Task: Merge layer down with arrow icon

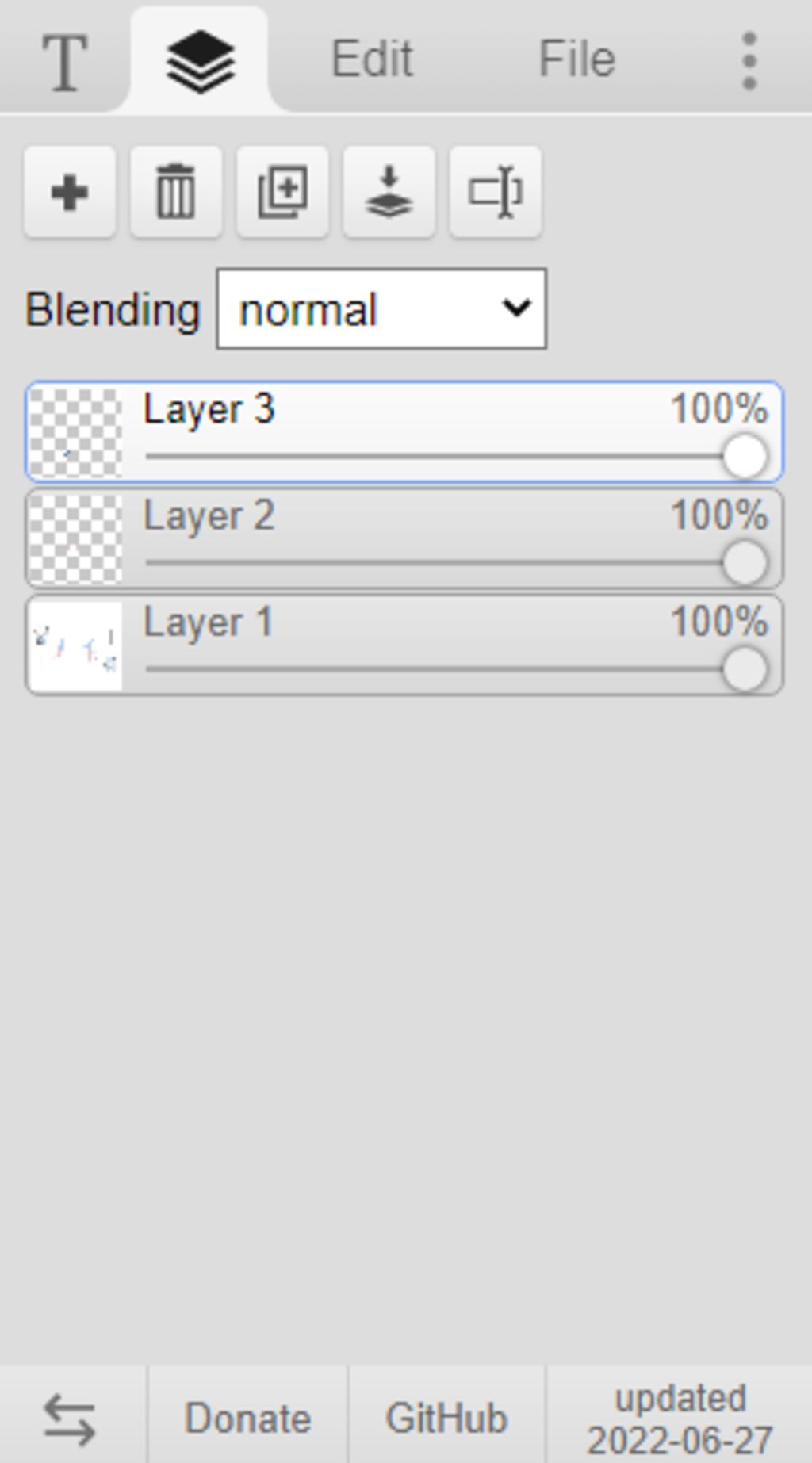Action: click(389, 192)
